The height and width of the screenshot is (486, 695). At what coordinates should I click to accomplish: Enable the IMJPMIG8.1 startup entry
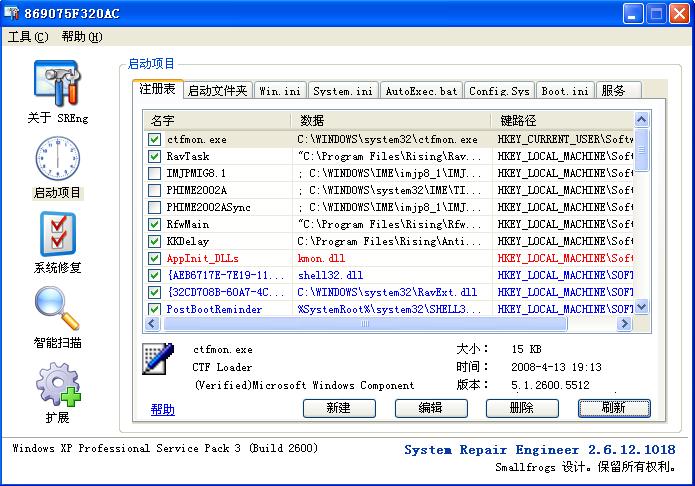coord(154,173)
